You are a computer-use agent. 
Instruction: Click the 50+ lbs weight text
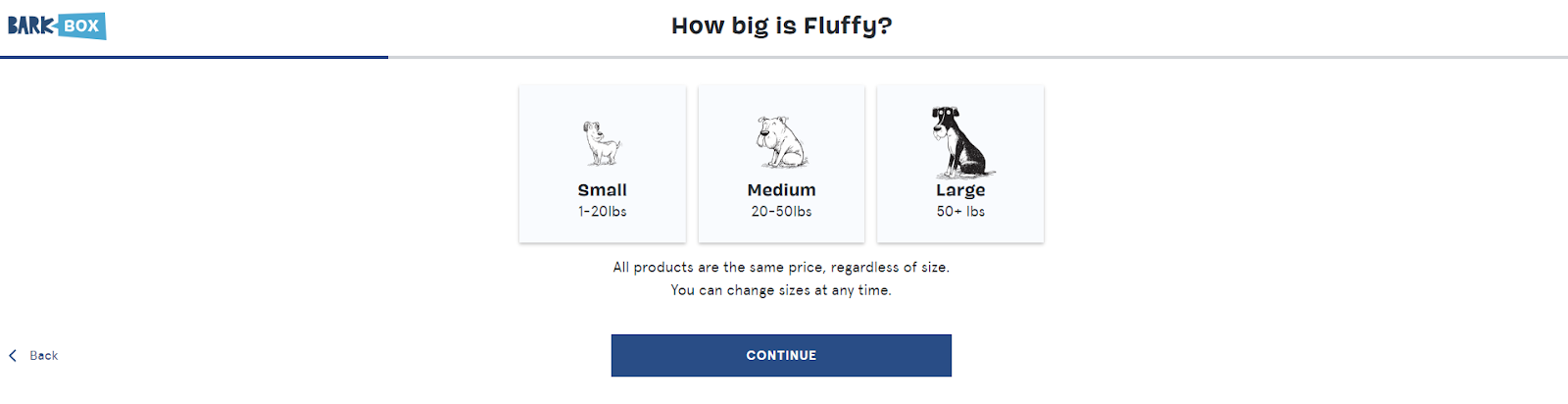960,212
